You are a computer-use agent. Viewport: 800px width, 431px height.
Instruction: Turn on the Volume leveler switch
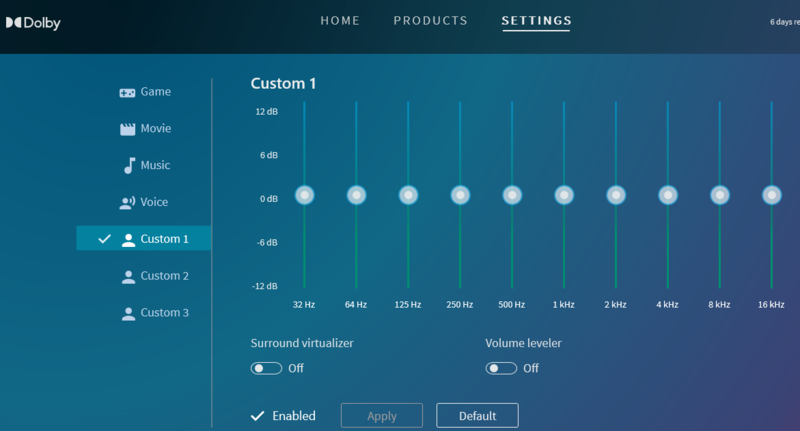pyautogui.click(x=501, y=368)
